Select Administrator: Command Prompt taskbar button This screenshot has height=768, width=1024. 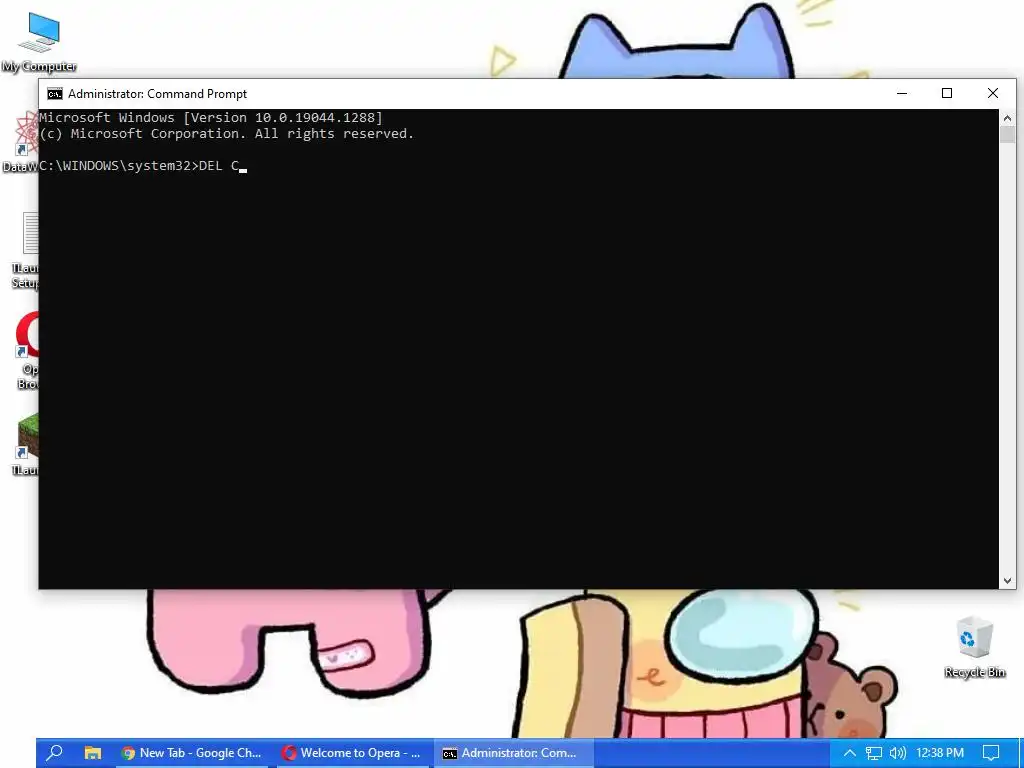point(513,753)
